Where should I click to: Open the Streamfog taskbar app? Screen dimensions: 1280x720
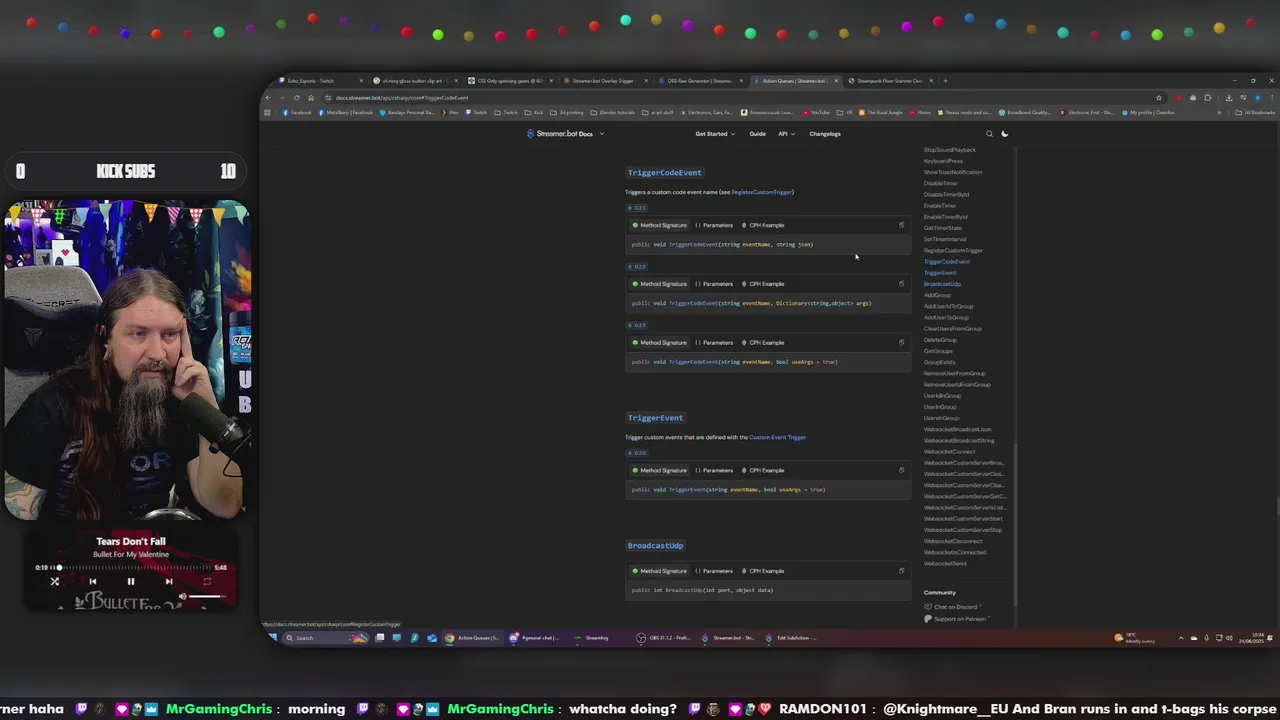(593, 638)
